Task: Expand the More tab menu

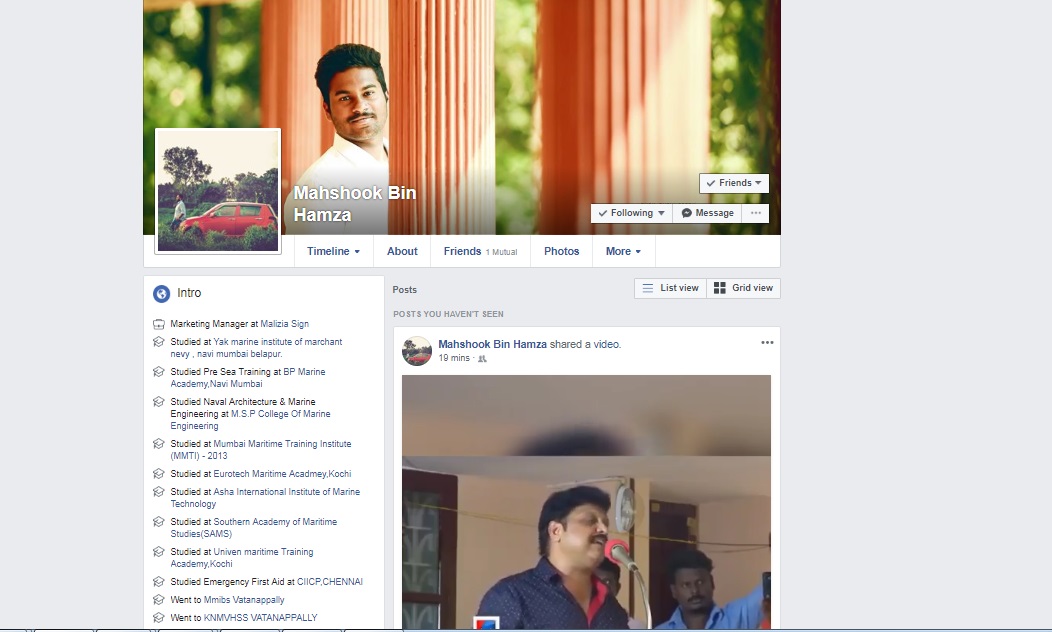Action: coord(623,251)
